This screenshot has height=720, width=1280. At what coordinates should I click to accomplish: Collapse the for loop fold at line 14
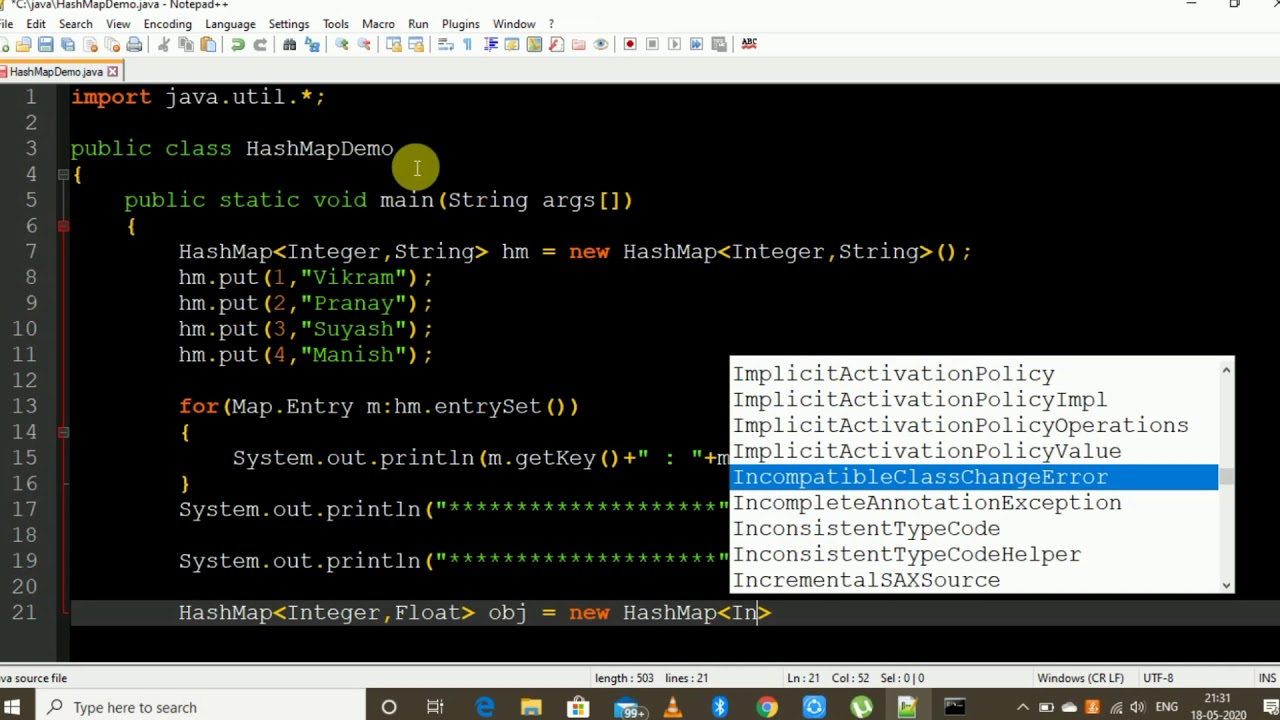(63, 432)
